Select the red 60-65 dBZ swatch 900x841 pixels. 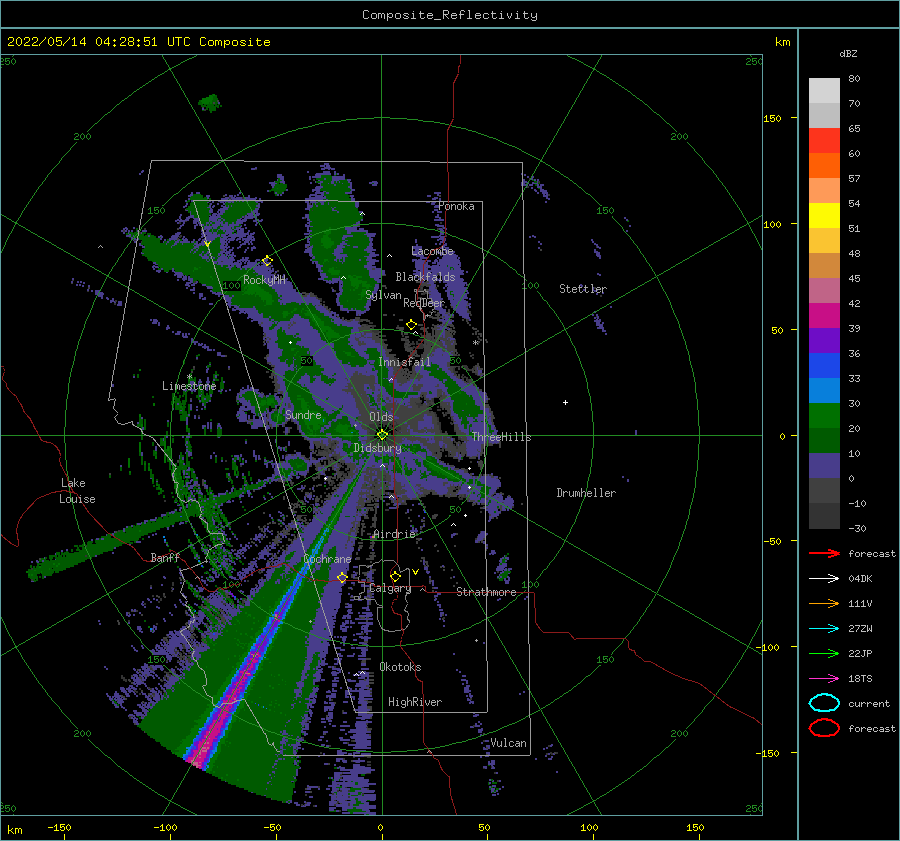(824, 141)
